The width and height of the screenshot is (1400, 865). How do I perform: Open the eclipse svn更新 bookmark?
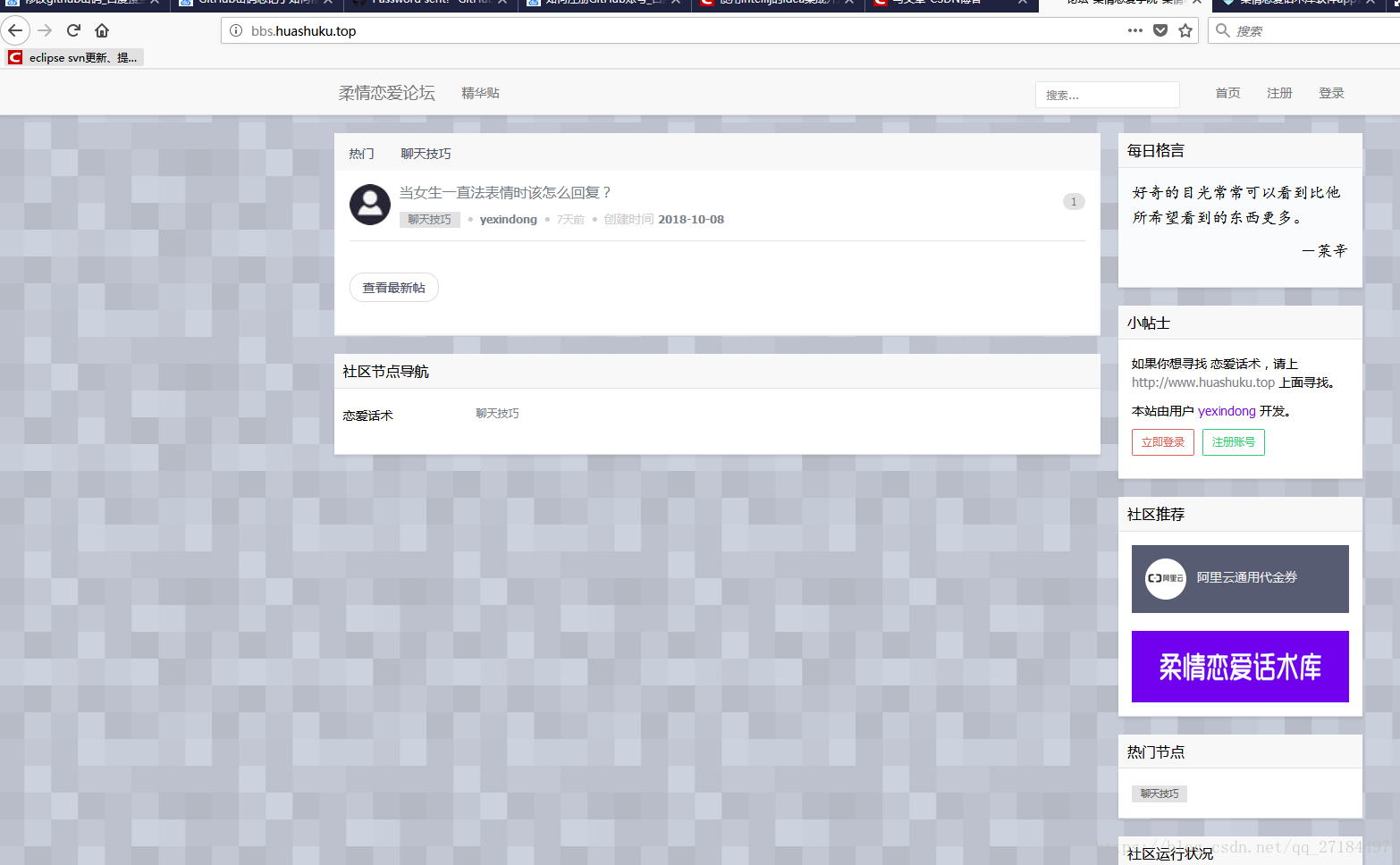[74, 57]
